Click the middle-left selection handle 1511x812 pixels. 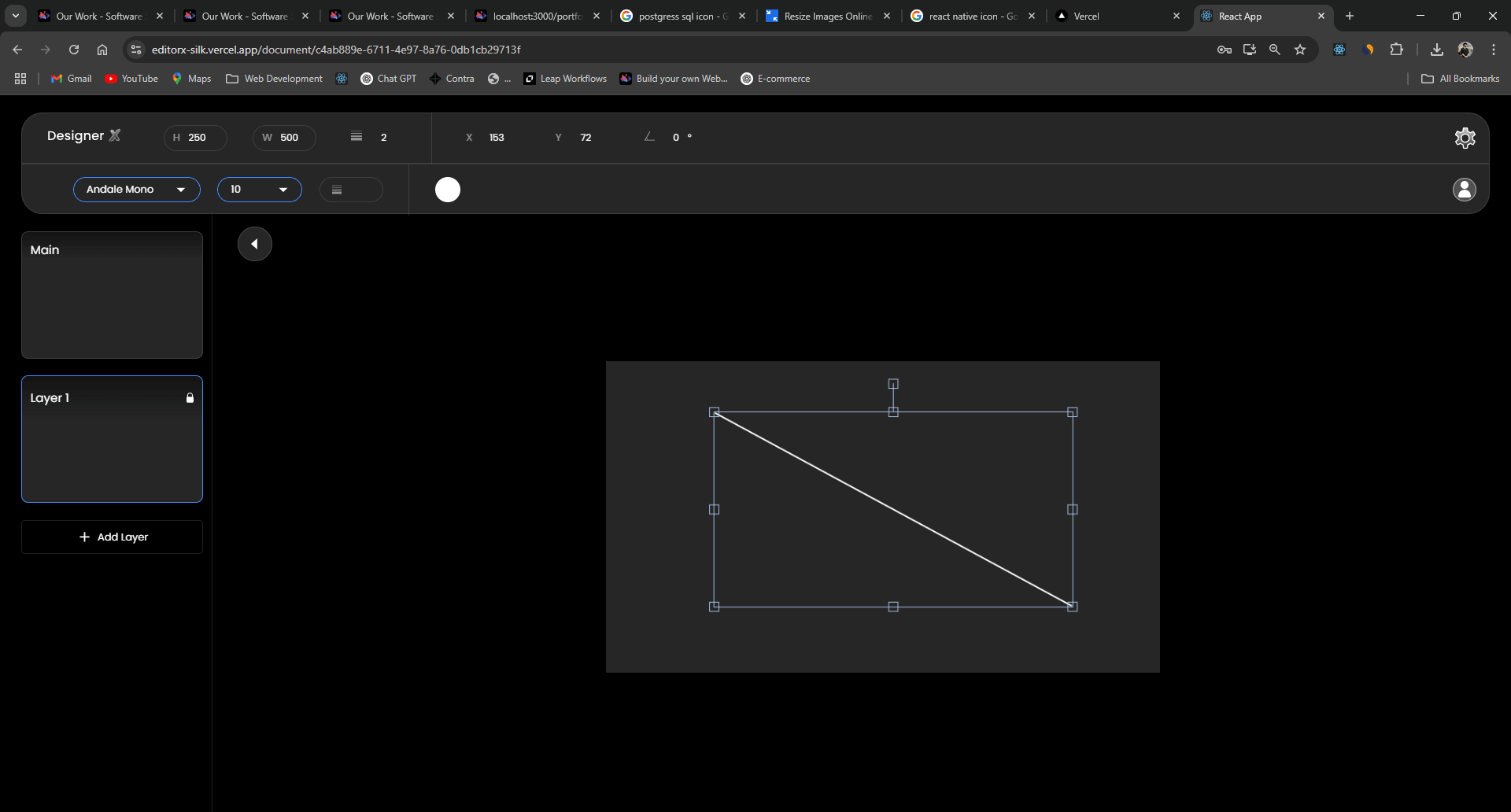[715, 510]
